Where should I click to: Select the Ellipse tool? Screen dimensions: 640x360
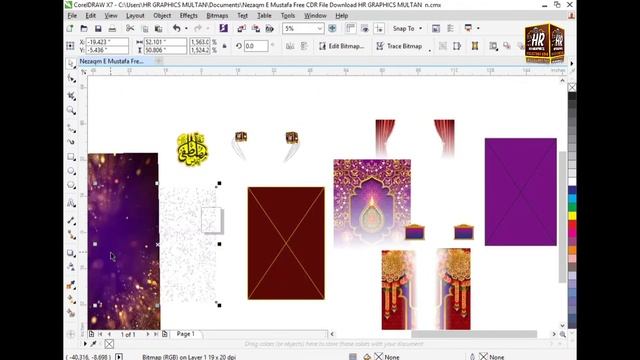point(71,171)
